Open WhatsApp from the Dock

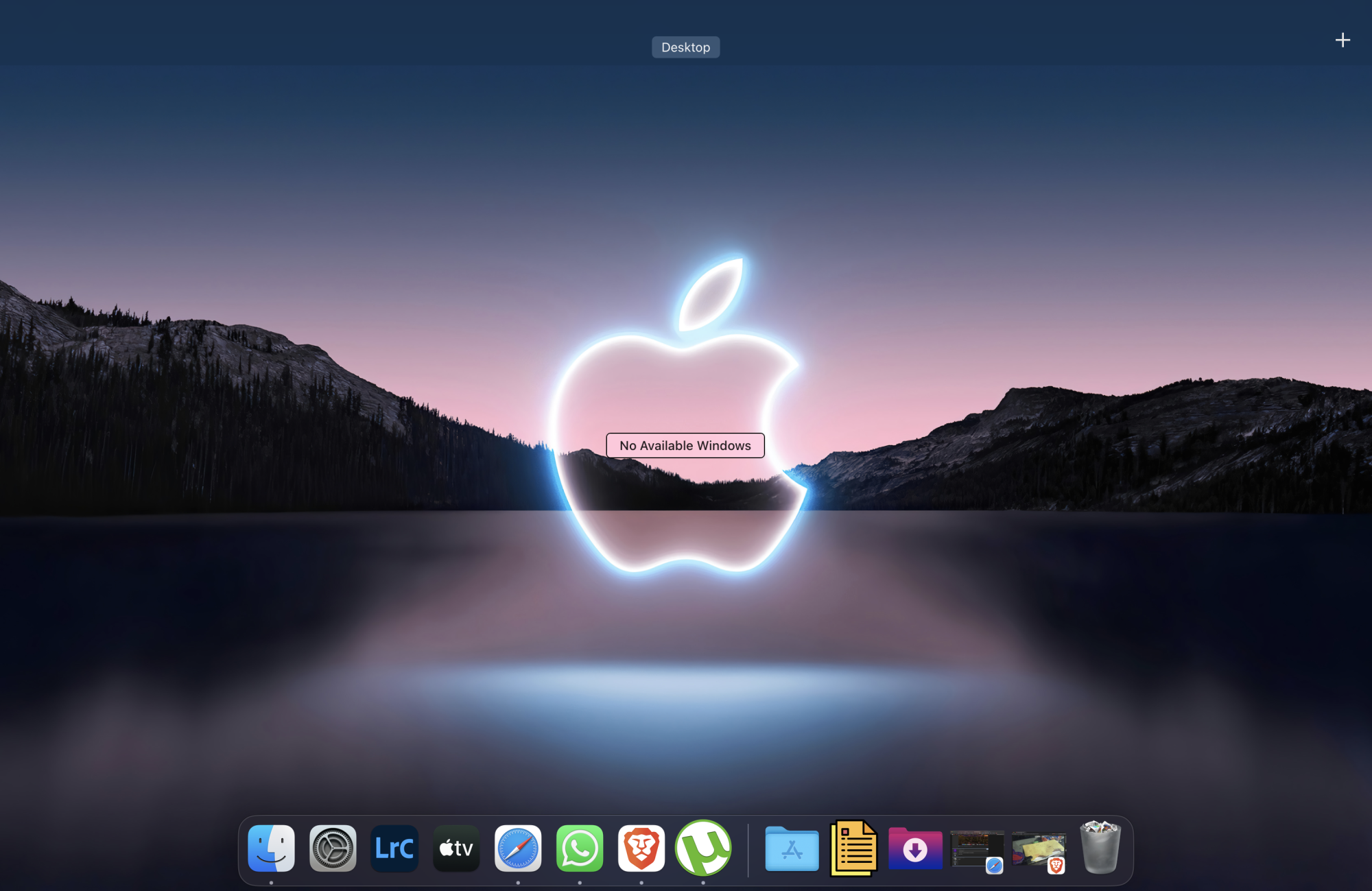click(580, 848)
